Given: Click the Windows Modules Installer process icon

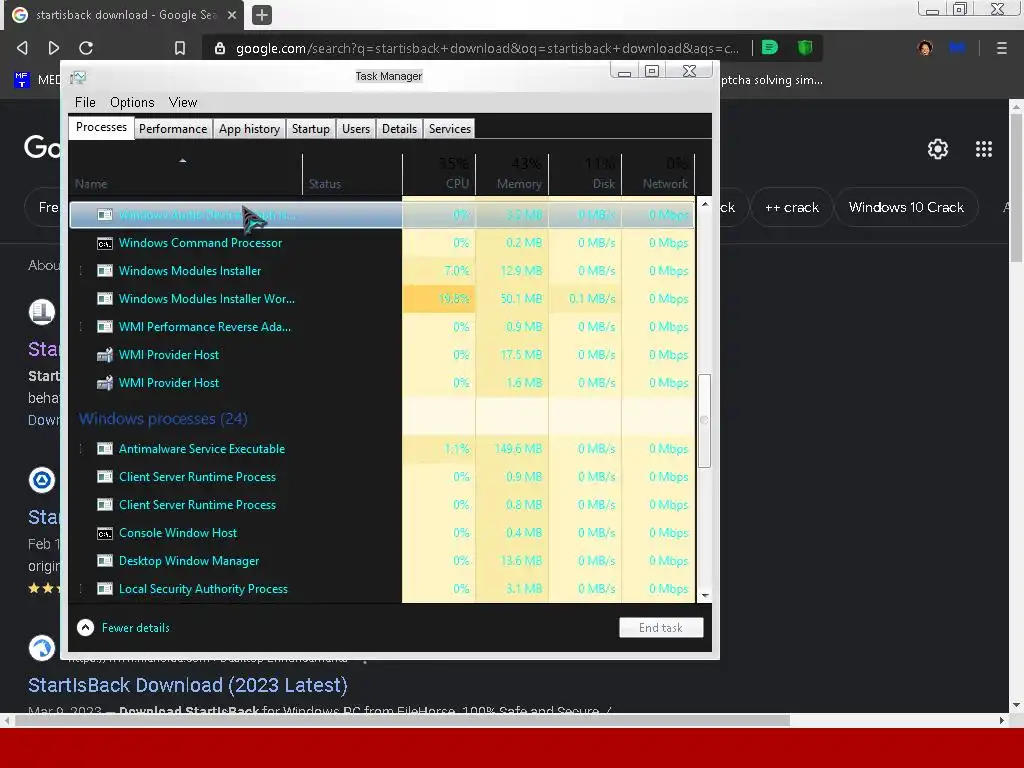Looking at the screenshot, I should pyautogui.click(x=104, y=270).
